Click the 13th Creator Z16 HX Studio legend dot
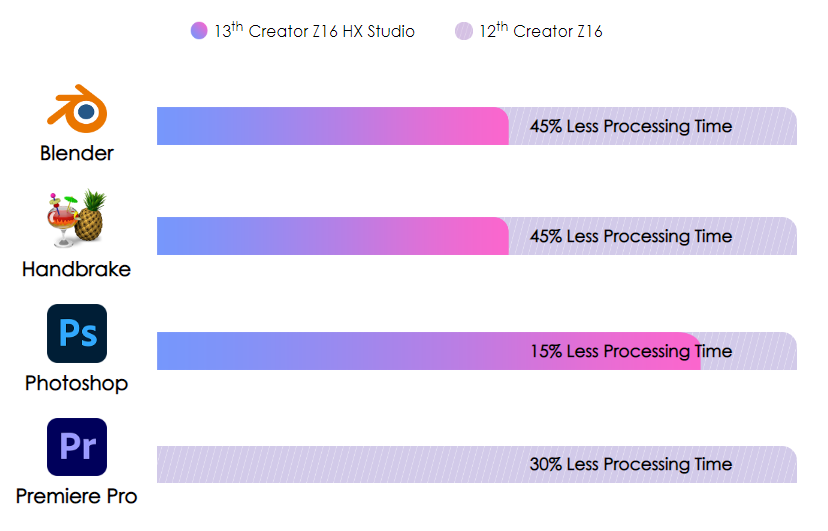The image size is (828, 531). [x=199, y=31]
